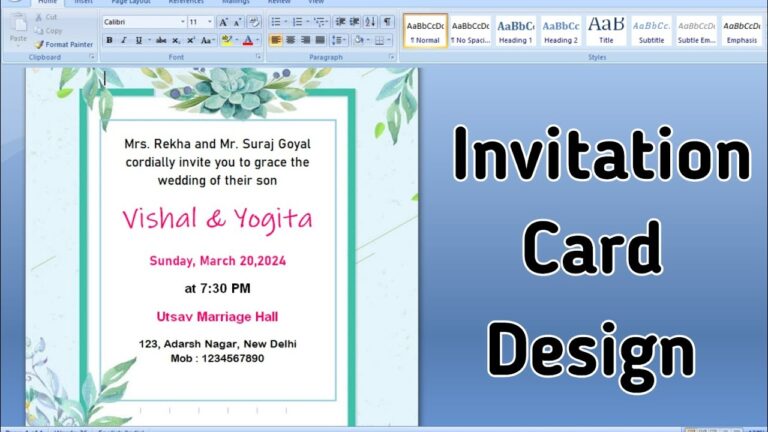Apply the Subtitle style

651,30
